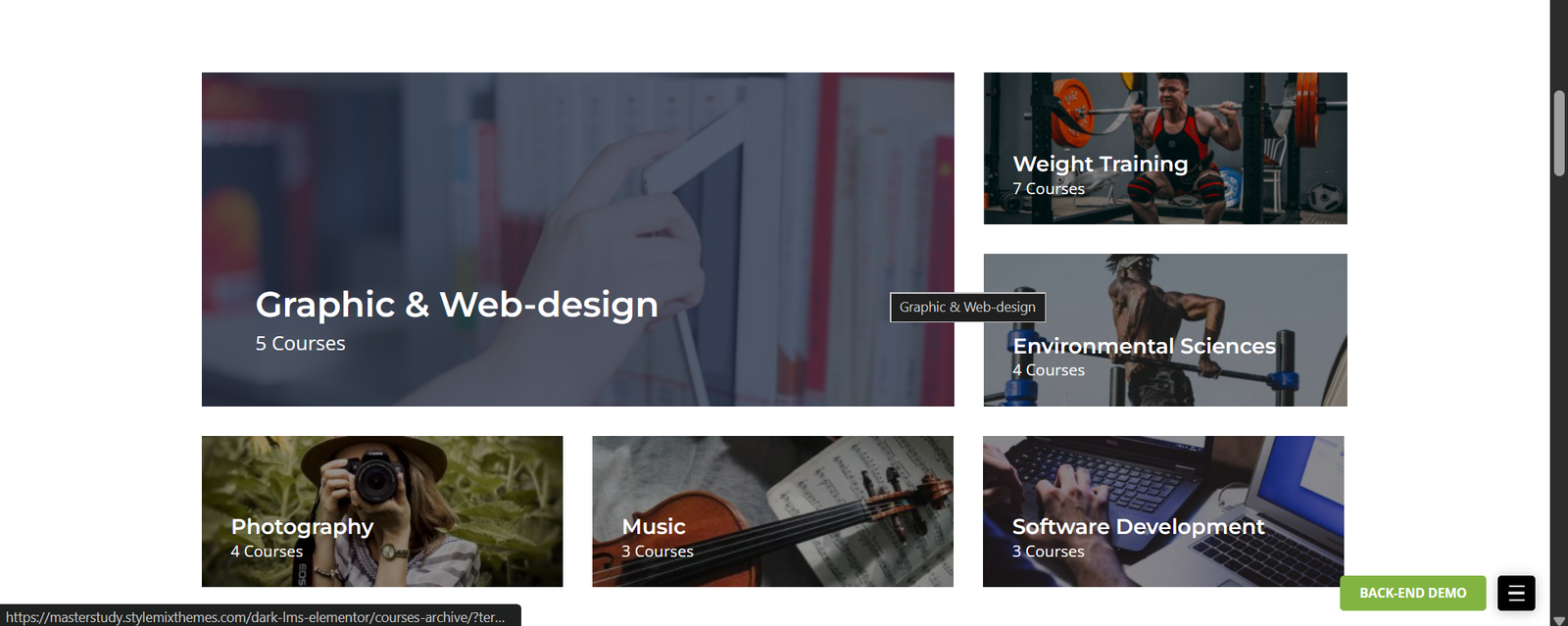Open the Weight Training category tile

point(1165,148)
